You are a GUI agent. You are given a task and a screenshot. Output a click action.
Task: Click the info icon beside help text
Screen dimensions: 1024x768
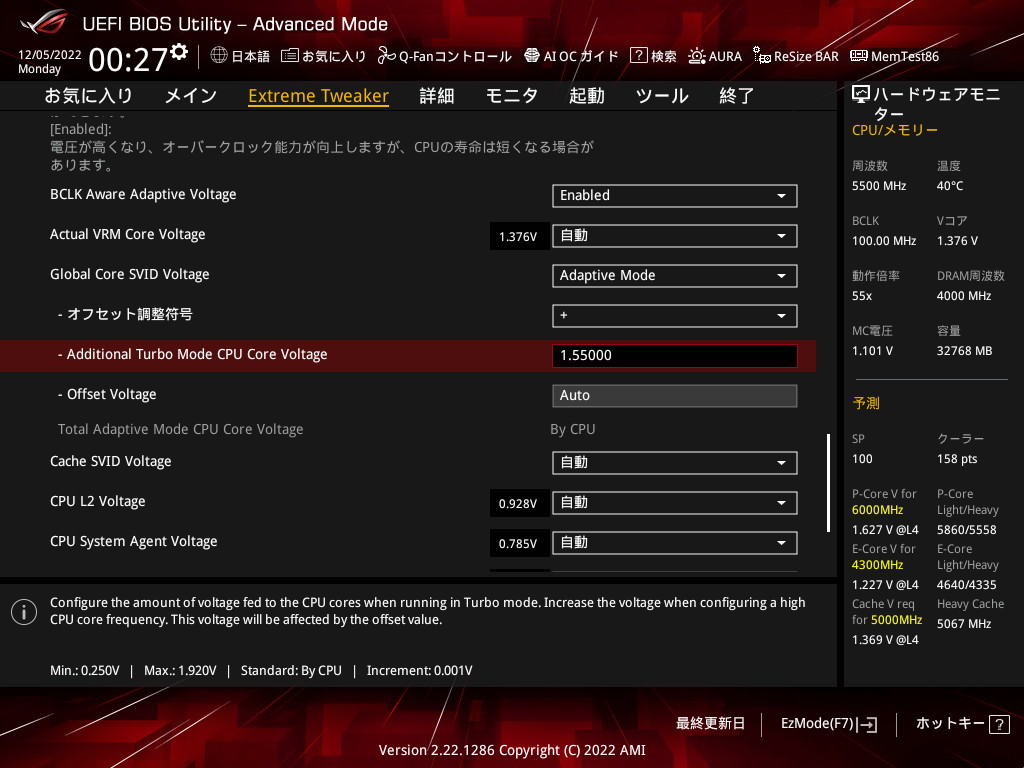24,612
